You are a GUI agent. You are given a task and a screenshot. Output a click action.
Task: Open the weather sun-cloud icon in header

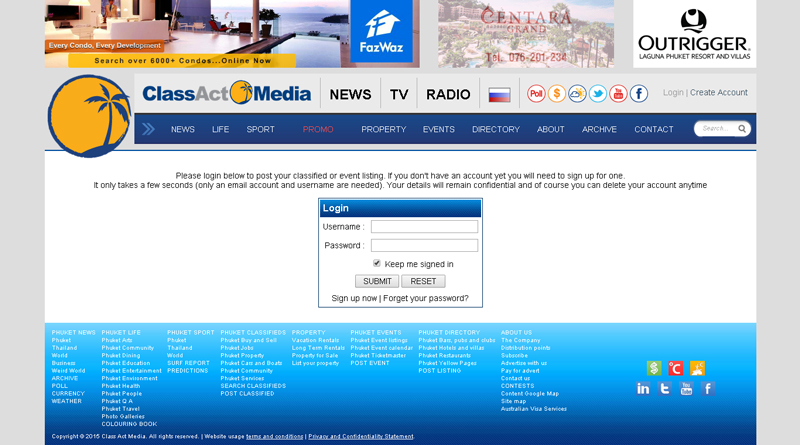(x=577, y=94)
